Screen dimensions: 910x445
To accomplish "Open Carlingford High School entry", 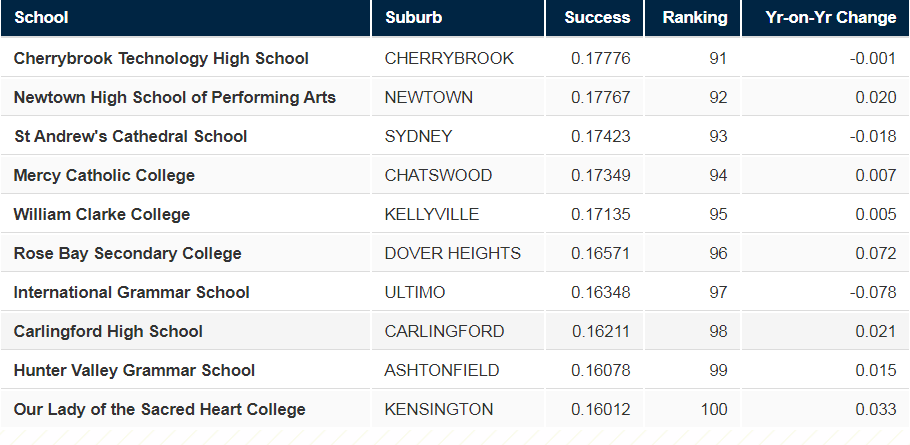I will (108, 331).
